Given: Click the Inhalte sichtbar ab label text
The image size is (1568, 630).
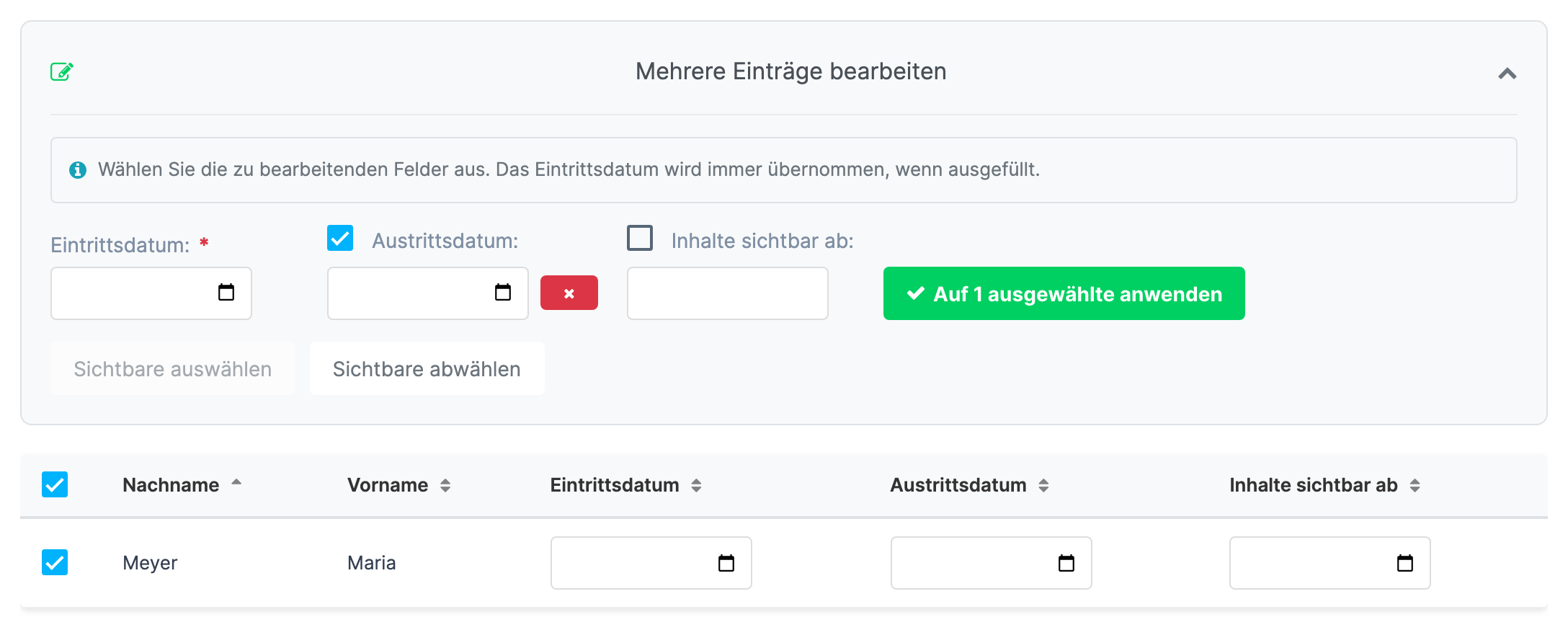Looking at the screenshot, I should coord(762,241).
